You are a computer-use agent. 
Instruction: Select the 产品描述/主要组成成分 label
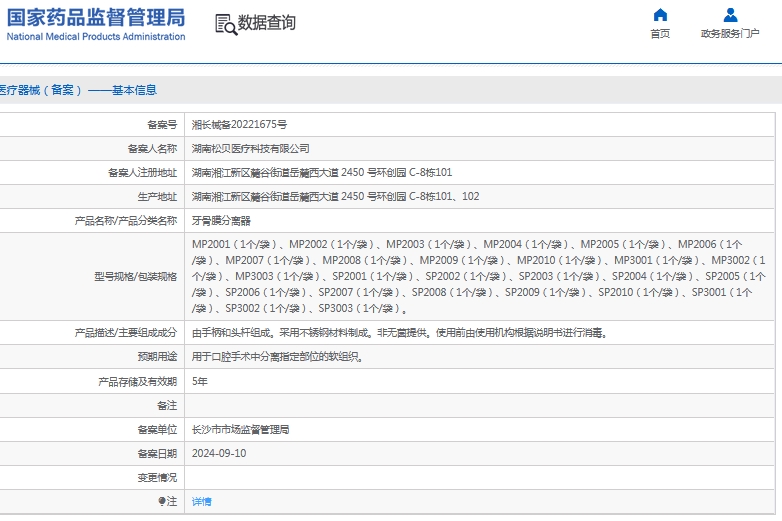[x=126, y=333]
